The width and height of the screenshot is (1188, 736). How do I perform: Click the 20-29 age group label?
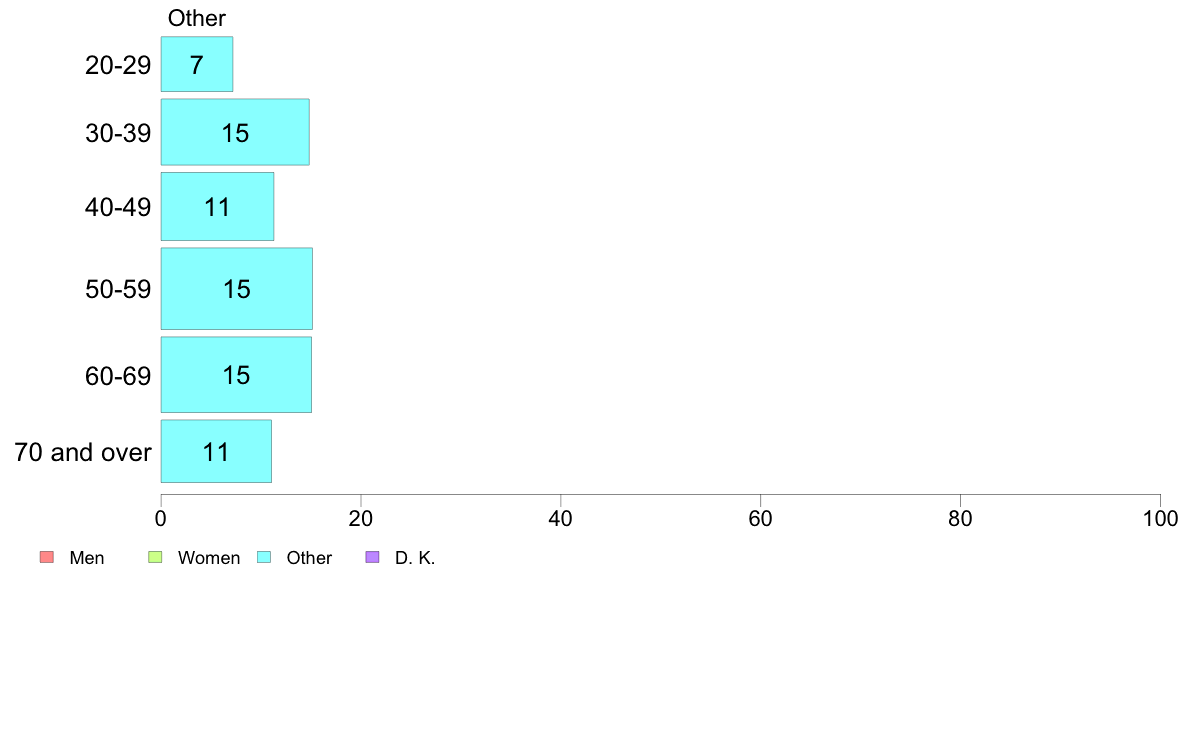[118, 65]
